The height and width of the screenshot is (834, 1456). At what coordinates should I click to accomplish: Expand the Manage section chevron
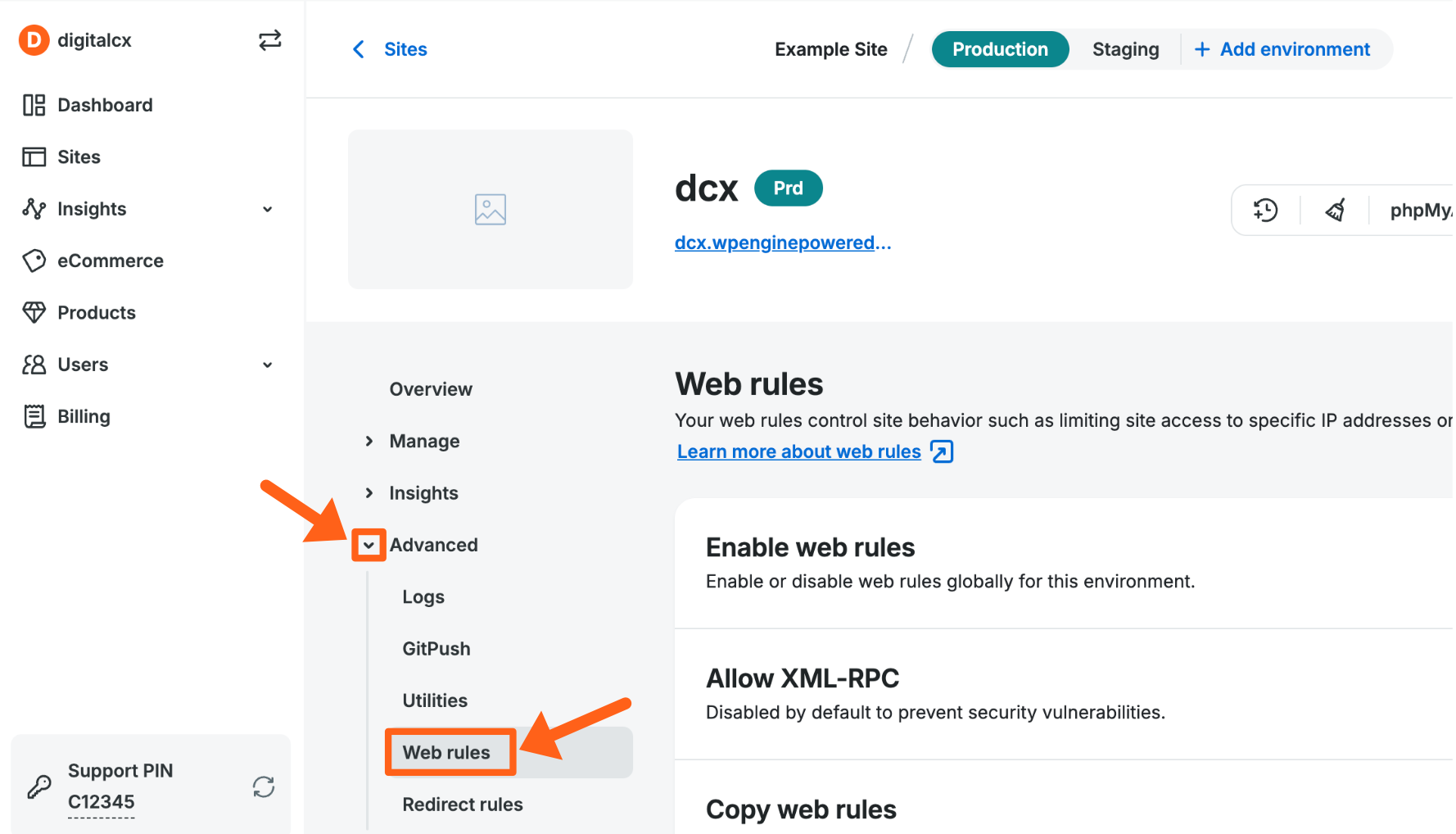pos(369,441)
